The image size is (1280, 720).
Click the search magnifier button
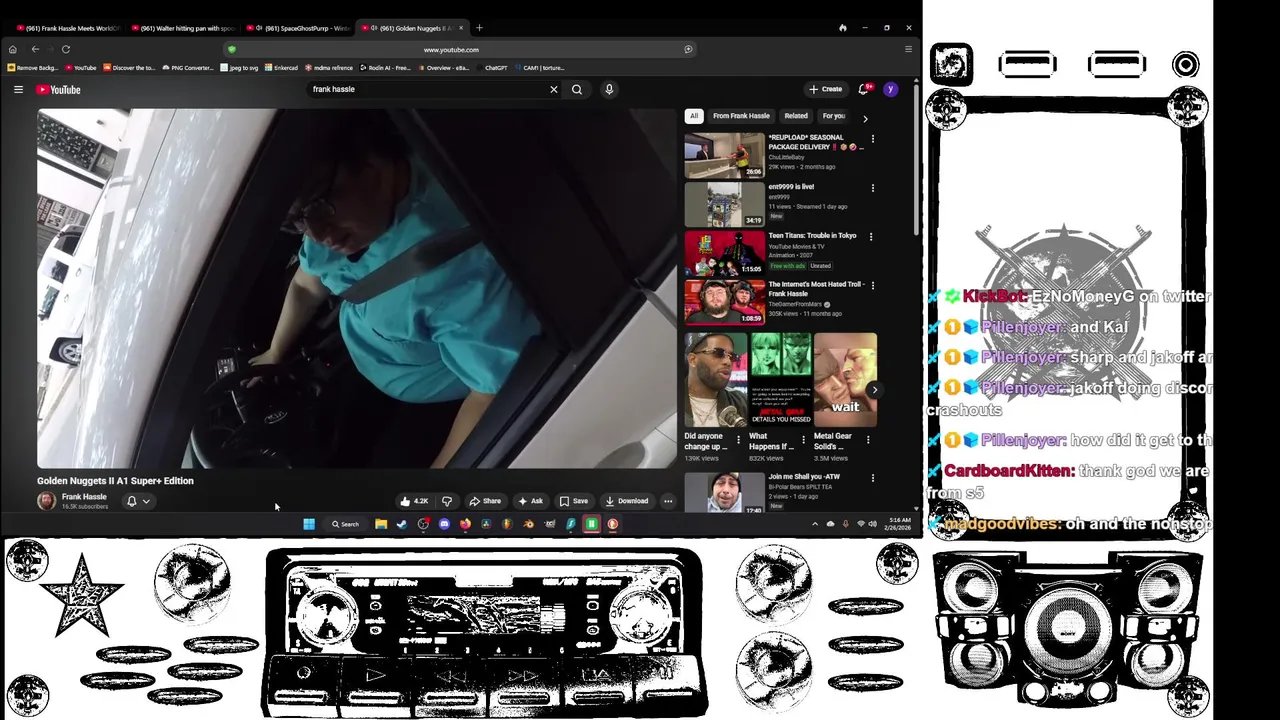pyautogui.click(x=577, y=89)
